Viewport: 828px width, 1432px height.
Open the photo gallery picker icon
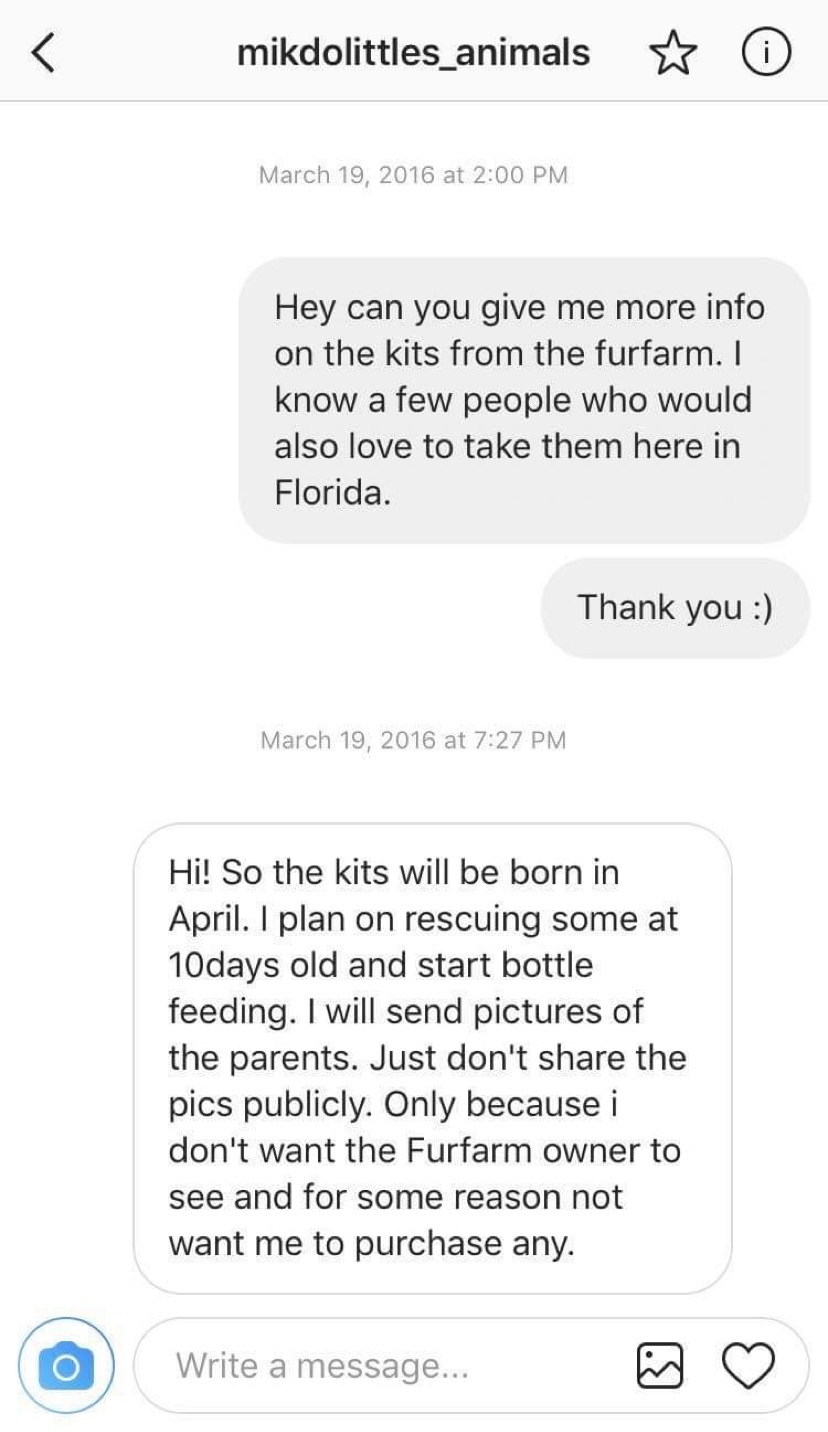click(657, 1365)
